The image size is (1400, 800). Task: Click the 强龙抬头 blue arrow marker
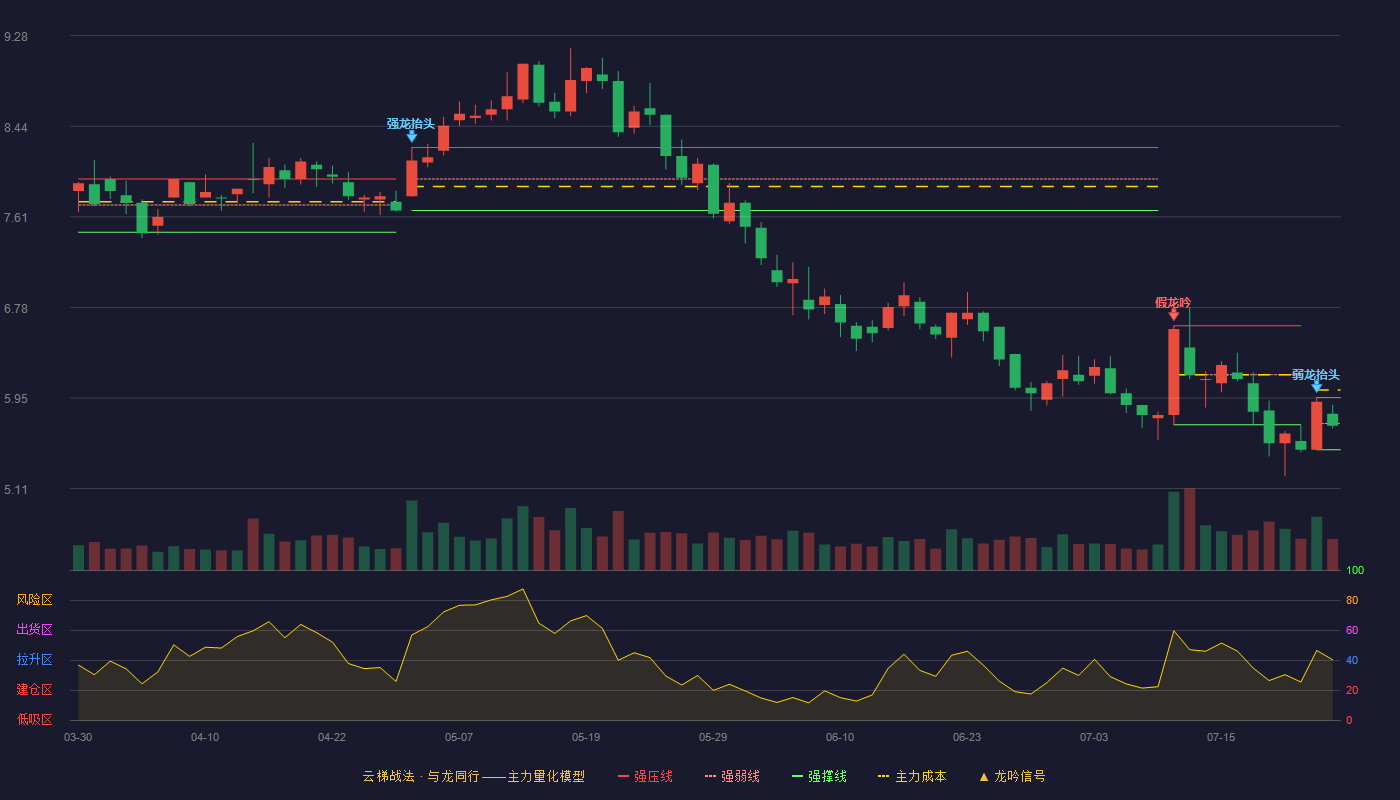pyautogui.click(x=412, y=137)
